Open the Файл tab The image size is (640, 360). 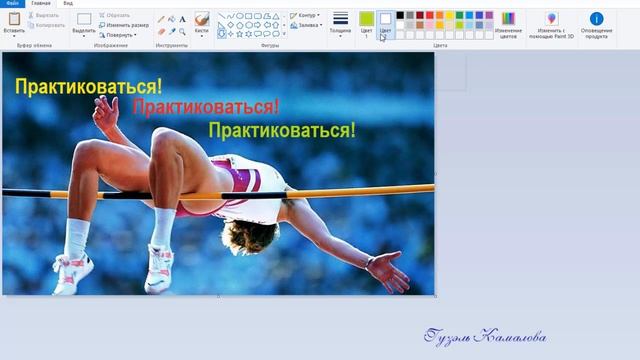pyautogui.click(x=13, y=3)
